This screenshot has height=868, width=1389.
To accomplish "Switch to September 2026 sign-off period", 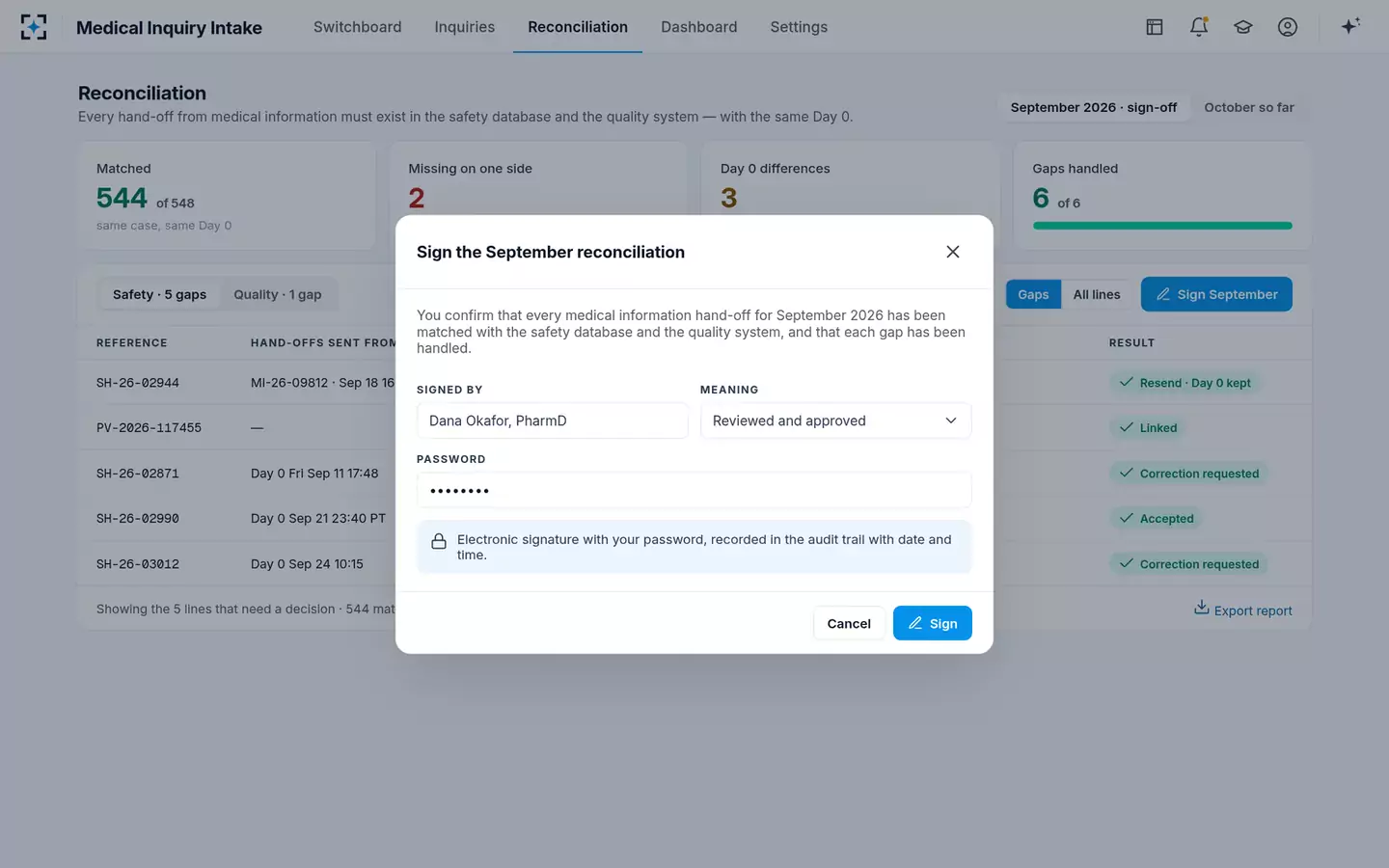I will point(1094,107).
